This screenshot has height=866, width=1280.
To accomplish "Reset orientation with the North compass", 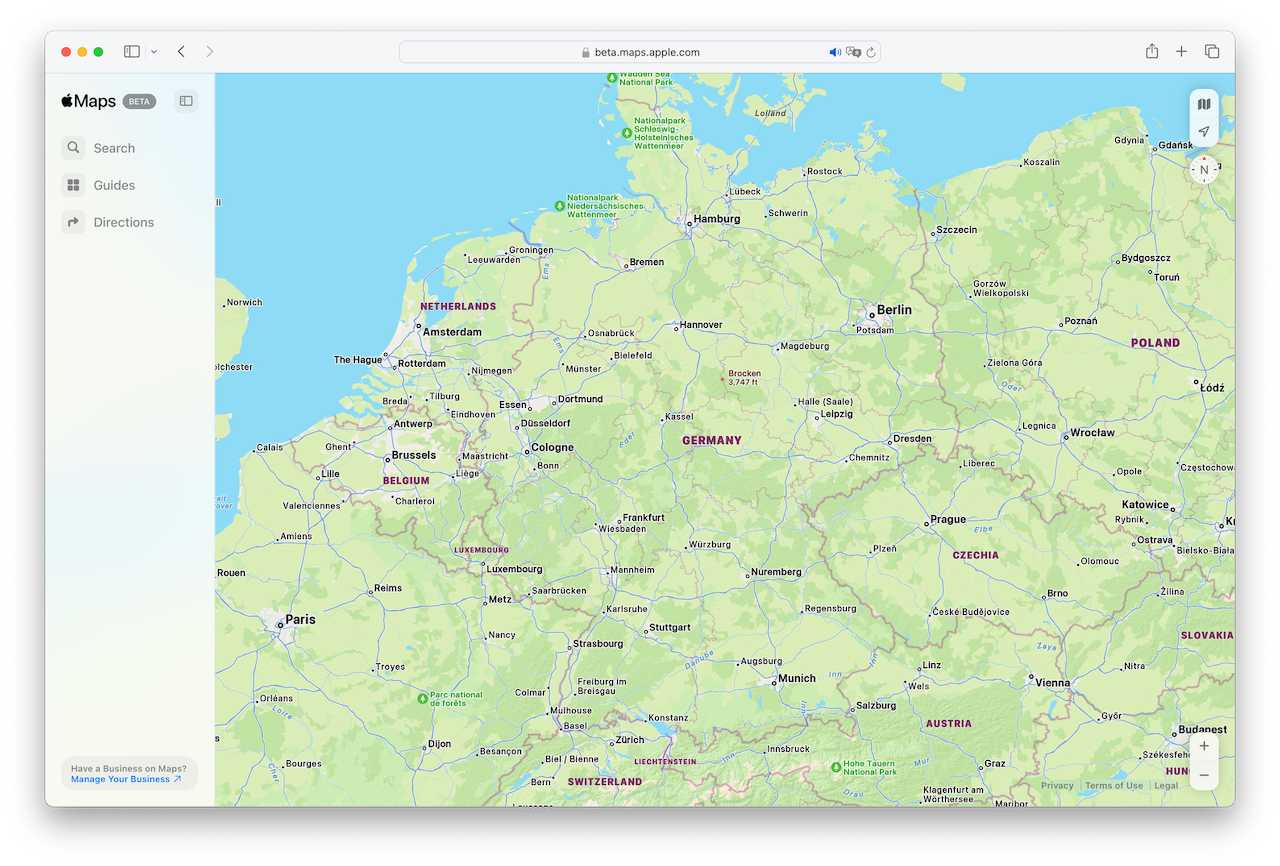I will [1204, 170].
